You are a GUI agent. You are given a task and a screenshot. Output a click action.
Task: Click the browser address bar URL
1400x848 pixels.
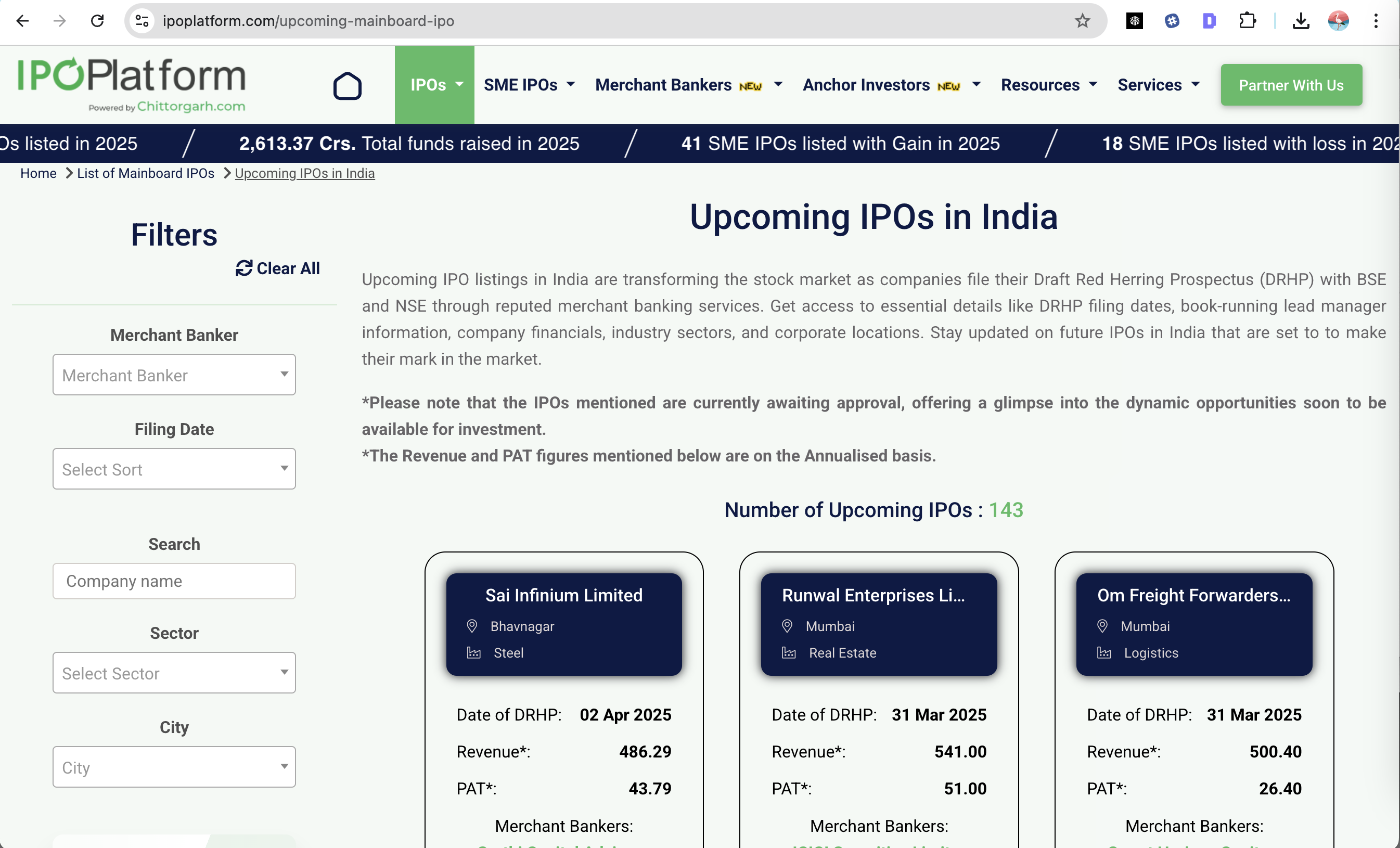tap(308, 21)
